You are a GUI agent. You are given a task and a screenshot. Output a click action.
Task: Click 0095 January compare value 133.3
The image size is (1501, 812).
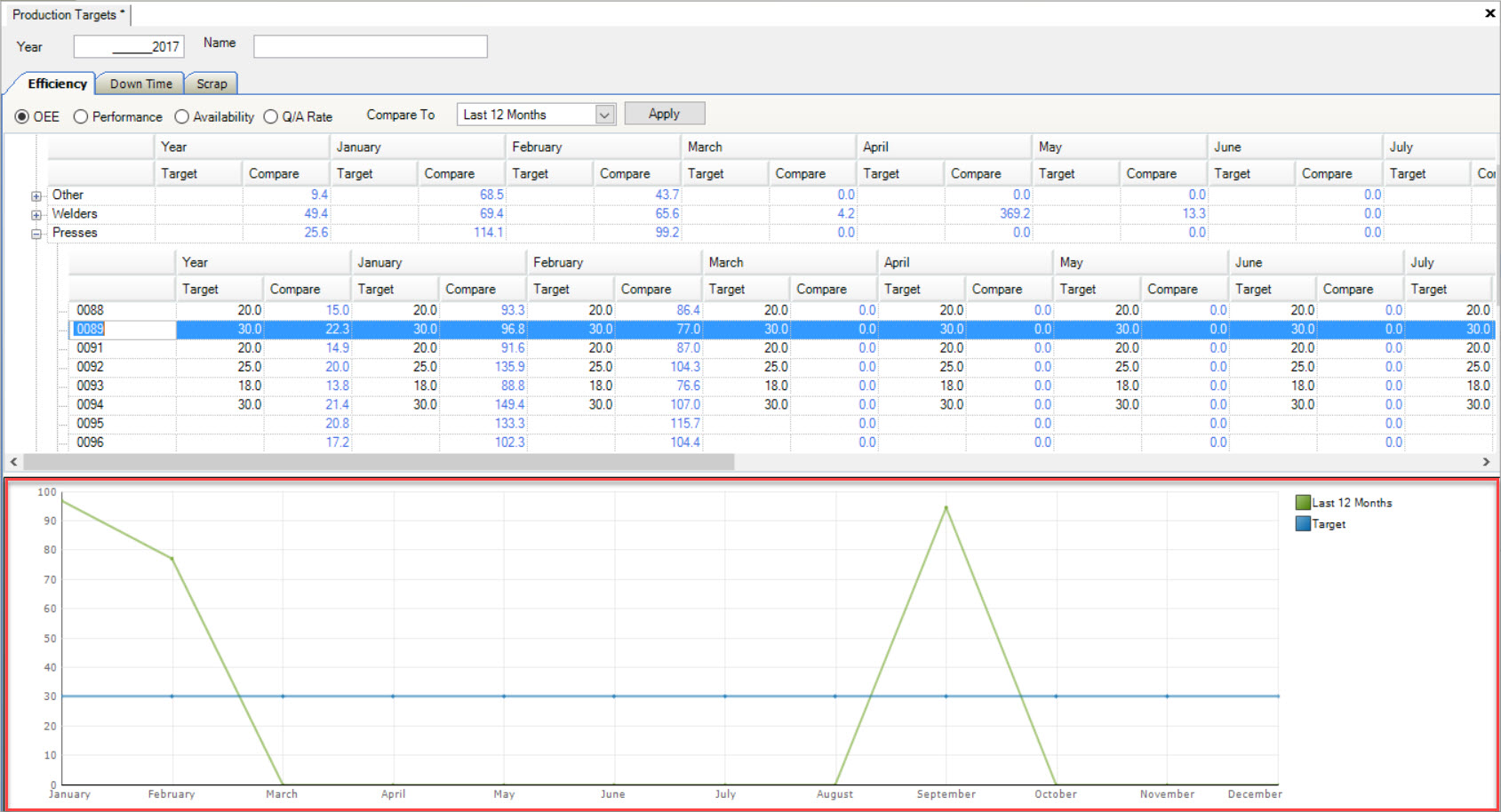click(x=510, y=423)
